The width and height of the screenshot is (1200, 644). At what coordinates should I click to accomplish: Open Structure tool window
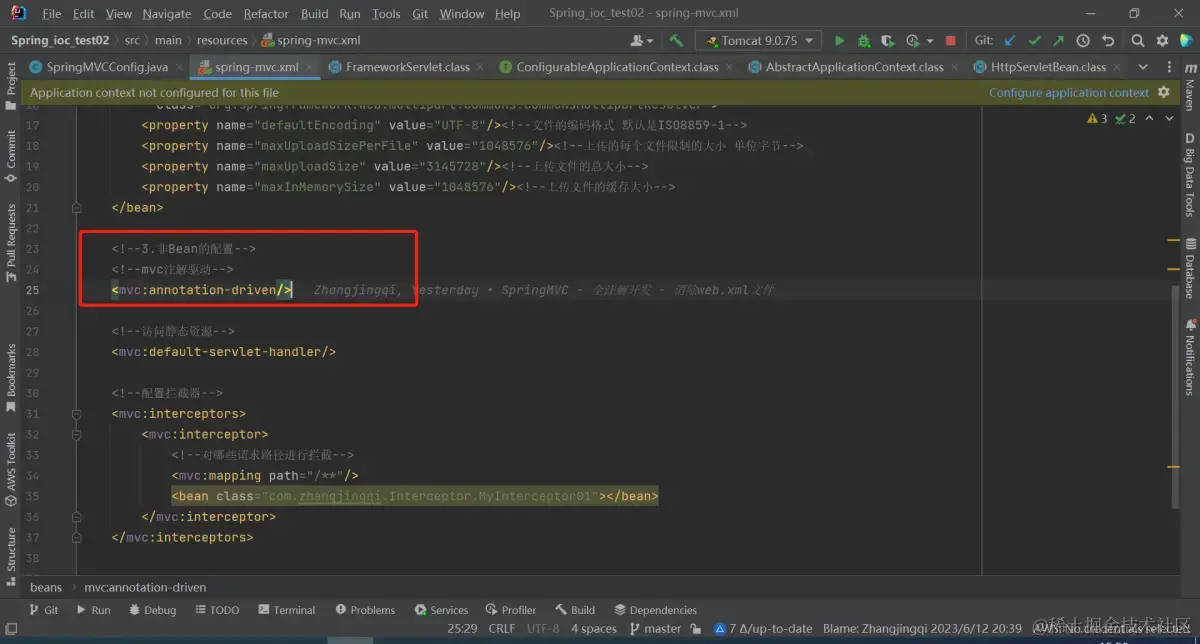click(x=11, y=555)
